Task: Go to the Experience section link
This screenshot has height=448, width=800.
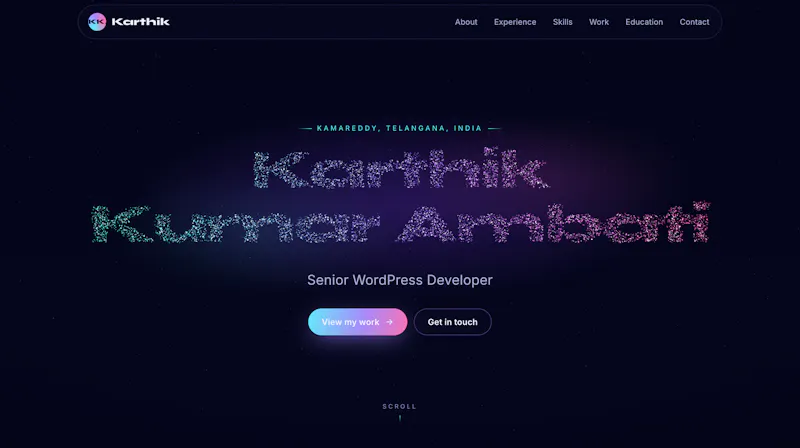Action: [515, 22]
